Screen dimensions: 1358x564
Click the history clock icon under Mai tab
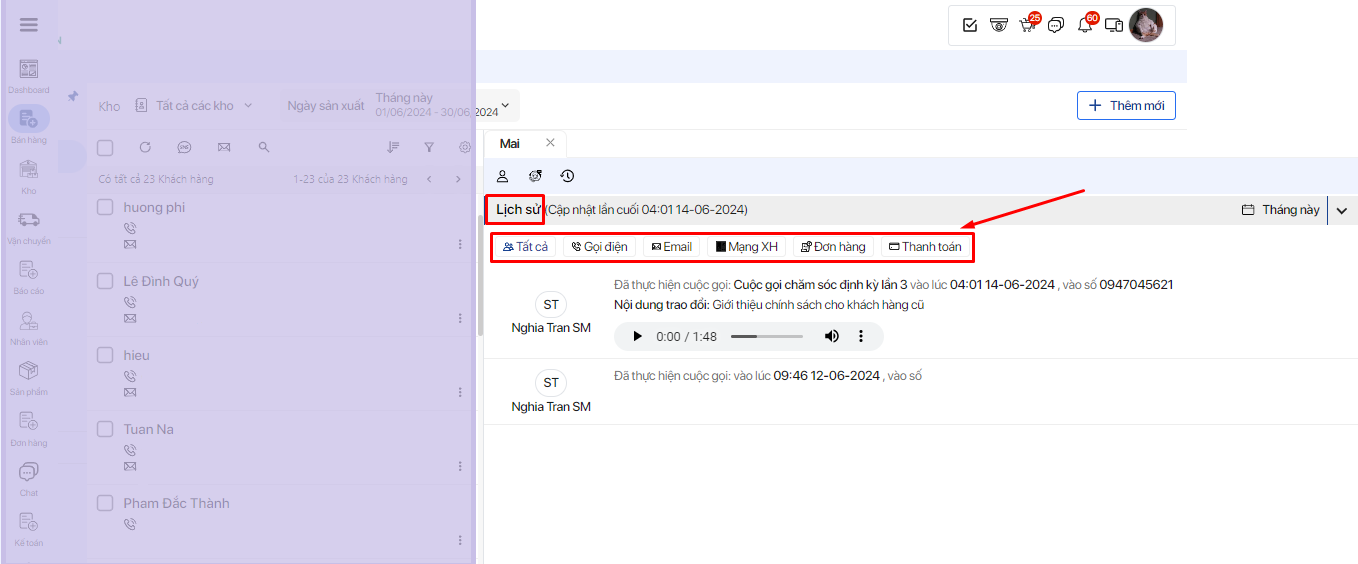coord(567,176)
